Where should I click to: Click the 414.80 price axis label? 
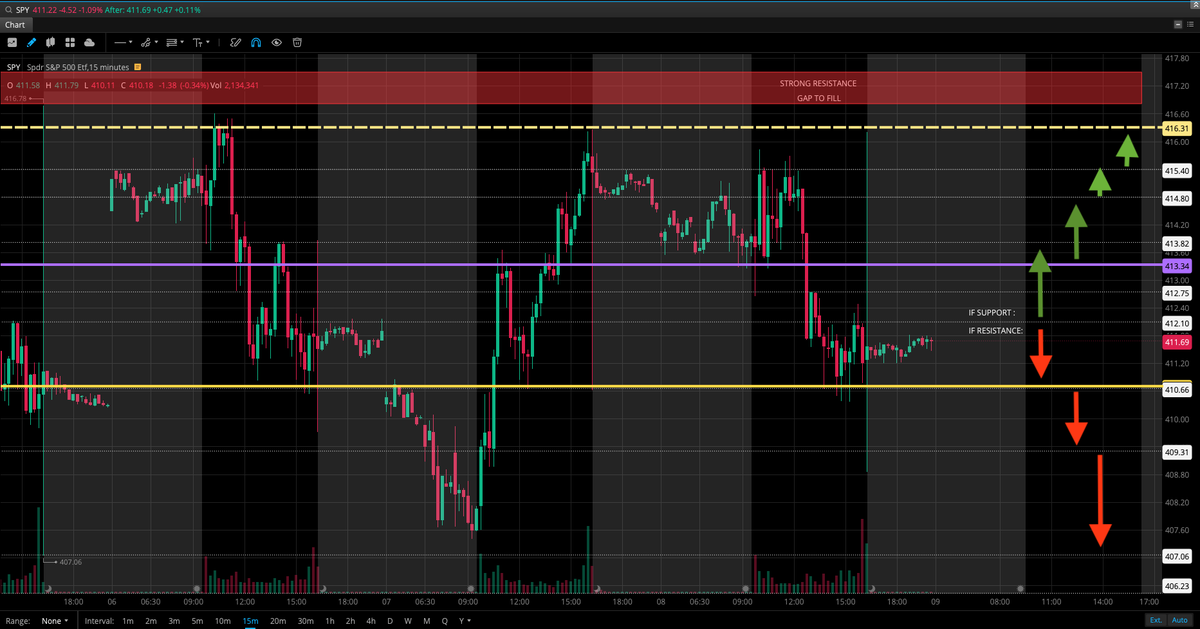1178,199
